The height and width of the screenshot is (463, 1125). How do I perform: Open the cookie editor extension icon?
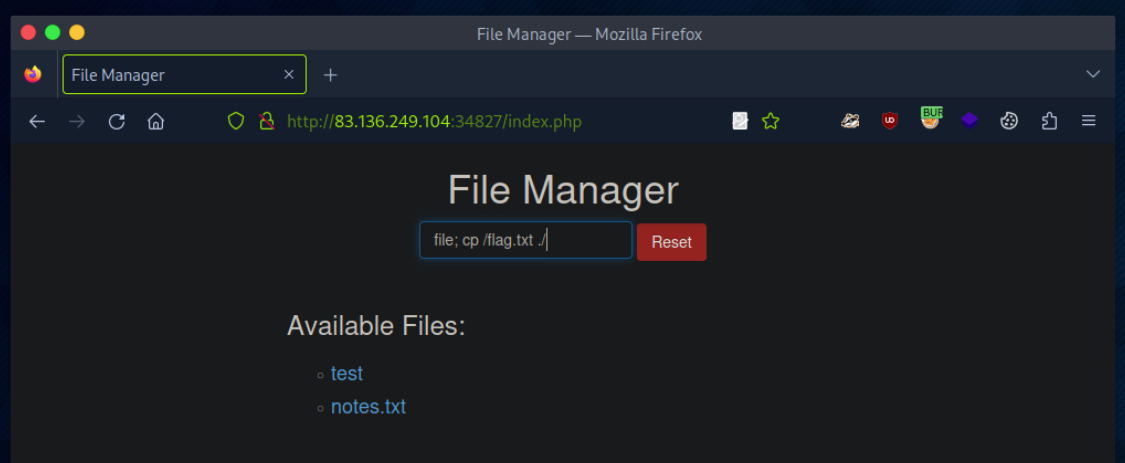[1009, 122]
